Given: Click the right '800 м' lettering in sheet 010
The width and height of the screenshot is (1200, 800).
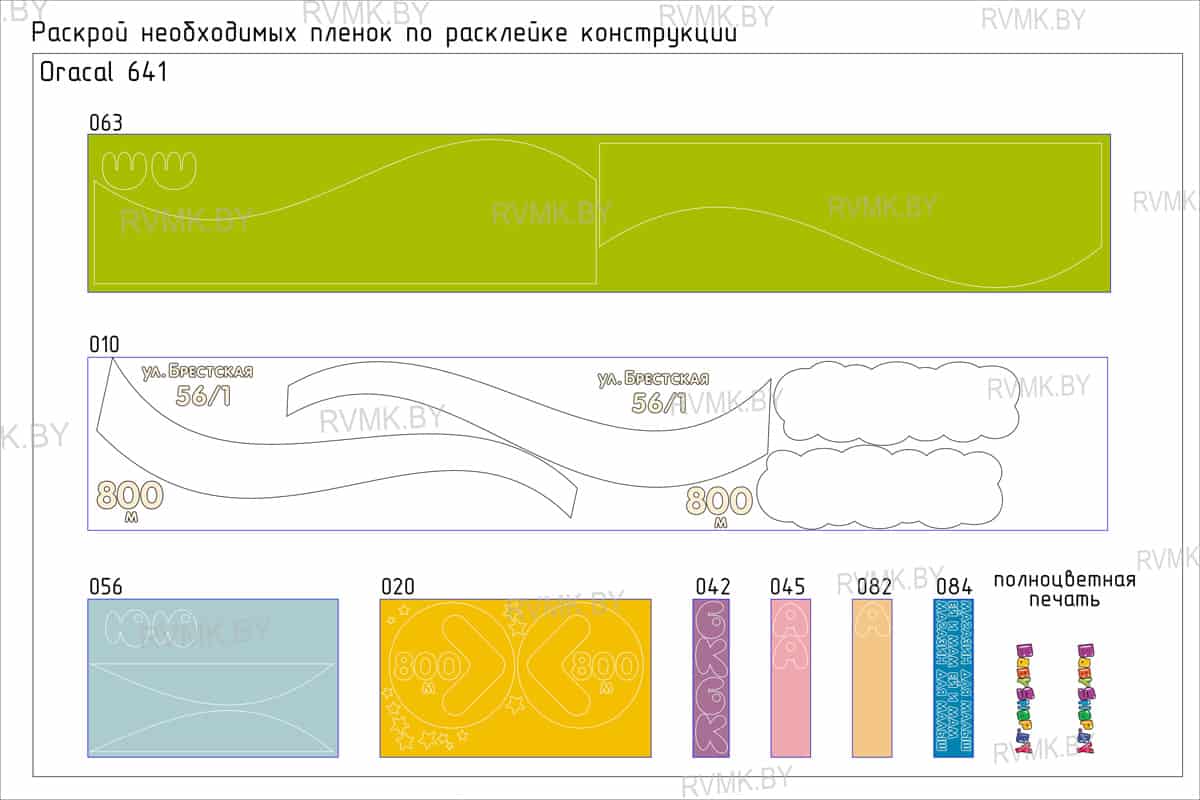Looking at the screenshot, I should click(718, 507).
